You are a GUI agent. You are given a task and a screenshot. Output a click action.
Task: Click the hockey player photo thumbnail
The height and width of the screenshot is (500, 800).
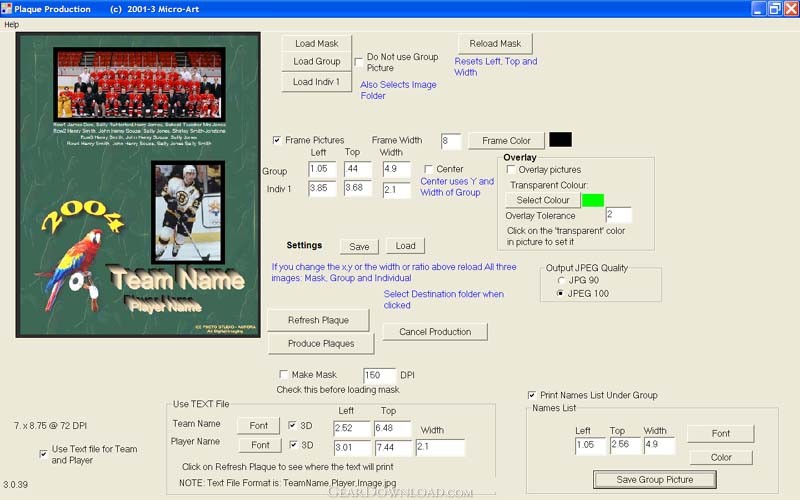pos(187,212)
